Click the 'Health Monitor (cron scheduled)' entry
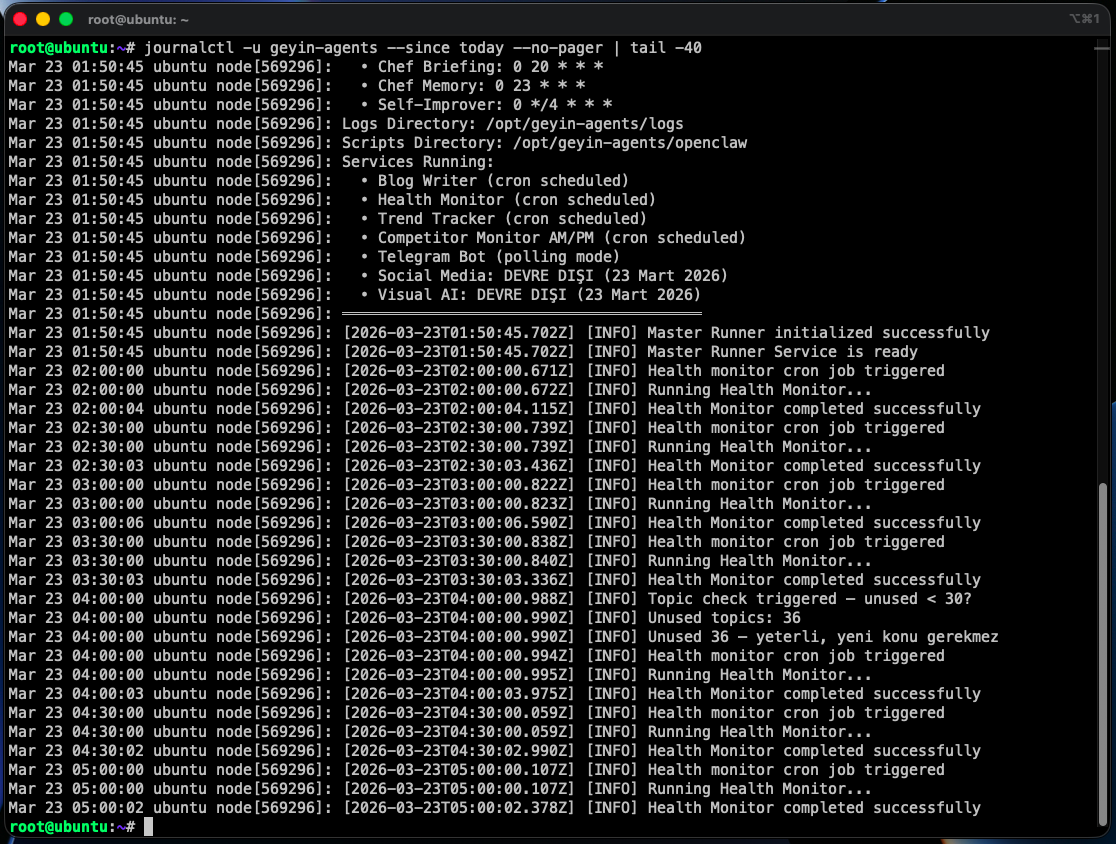Image resolution: width=1116 pixels, height=844 pixels. [516, 199]
